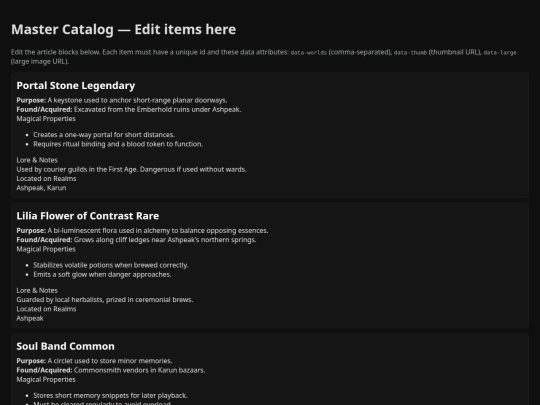Click 'A circlet used to store minor memories' line
The image size is (540, 405).
(x=94, y=361)
